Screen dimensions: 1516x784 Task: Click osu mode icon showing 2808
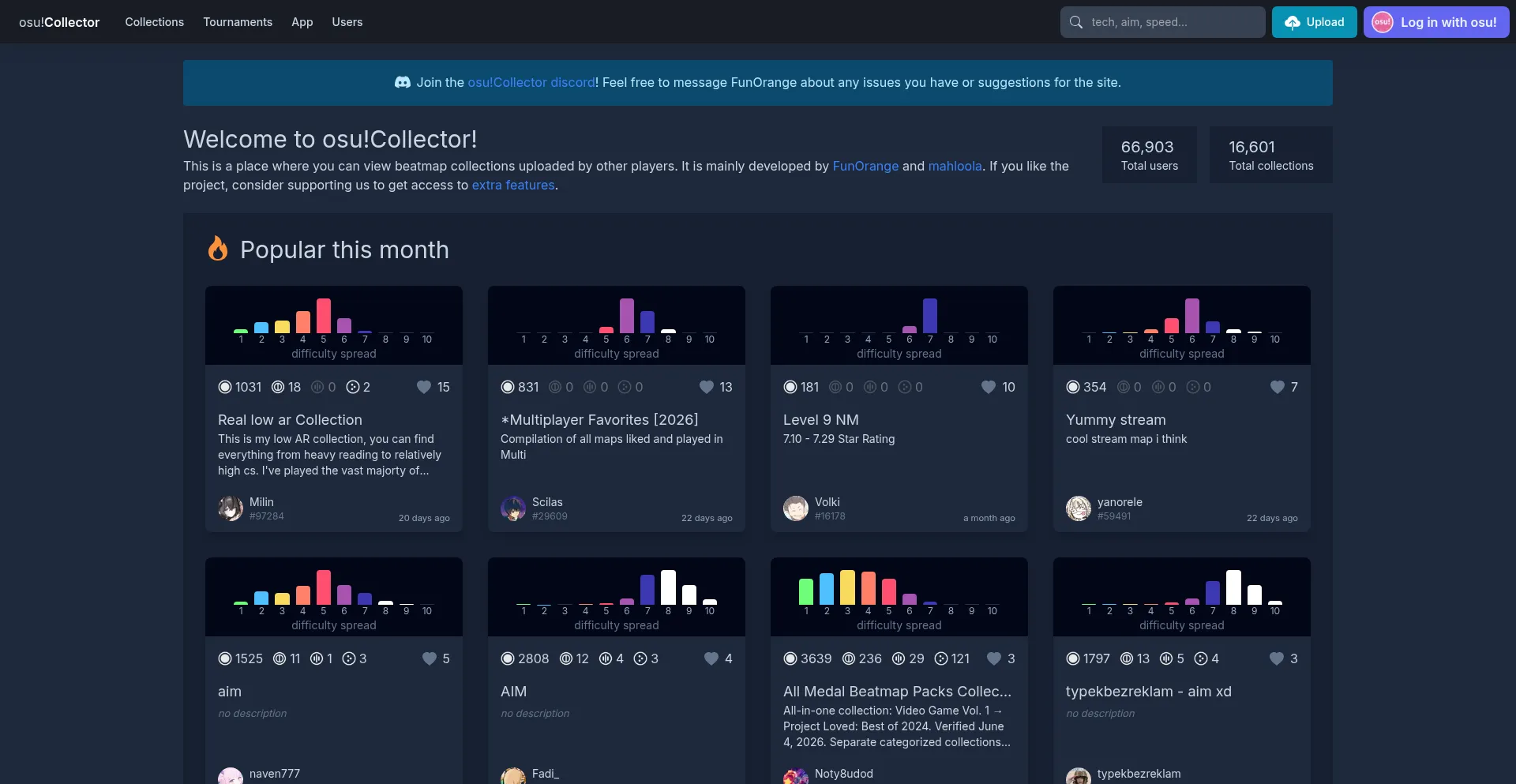click(x=508, y=658)
